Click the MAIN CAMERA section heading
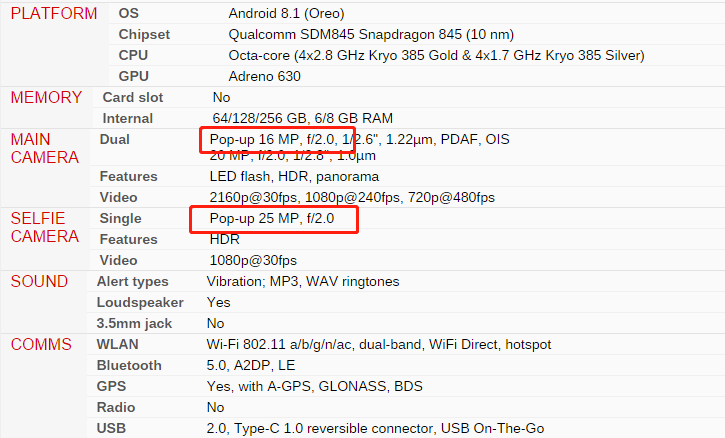Viewport: 725px width, 438px height. click(46, 148)
